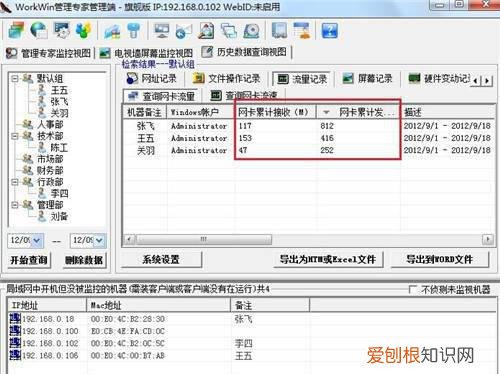The width and height of the screenshot is (500, 374).
Task: Collapse the 技术部 tree node
Action: point(15,136)
